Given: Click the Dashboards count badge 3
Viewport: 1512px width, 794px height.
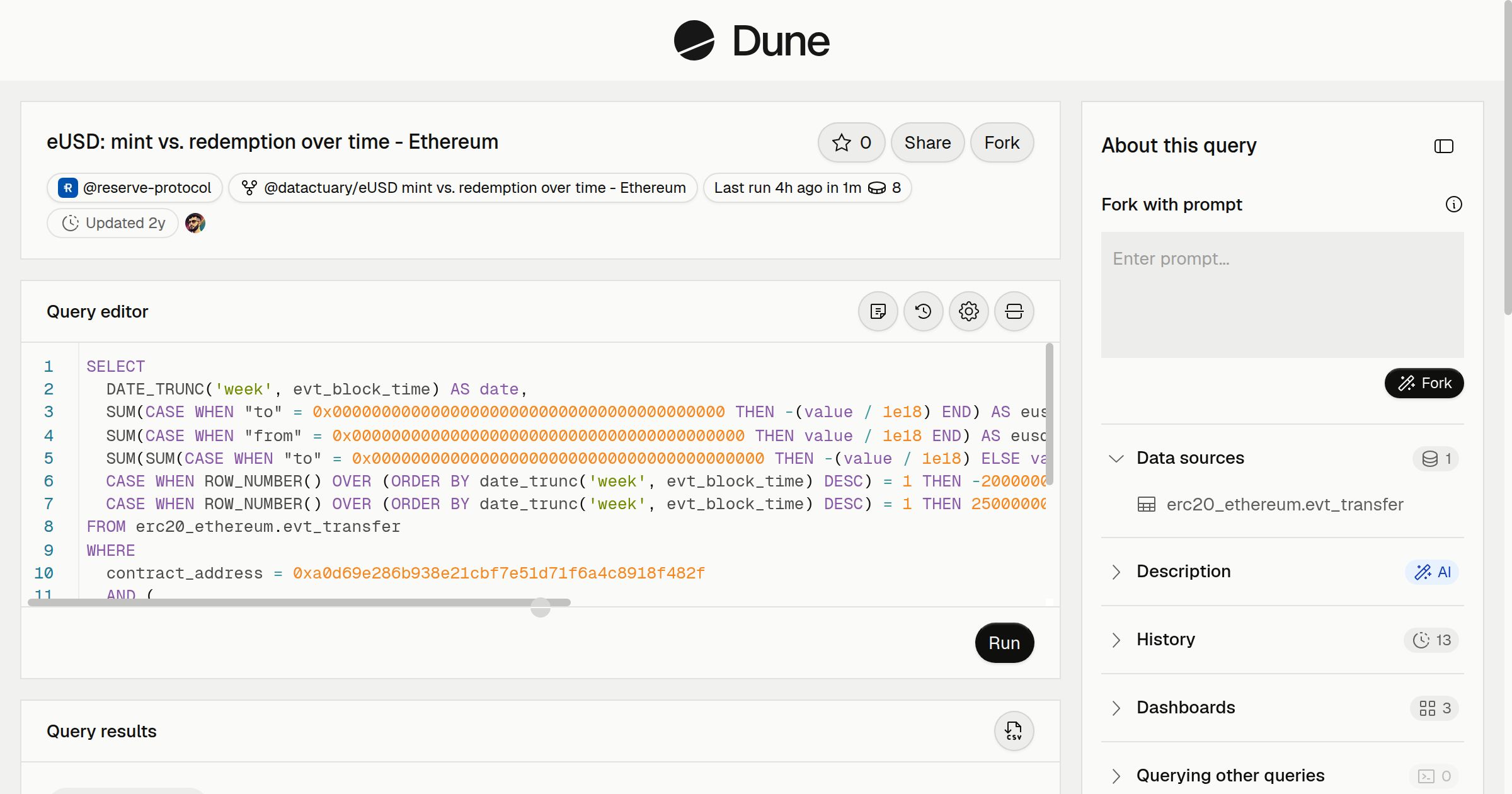Looking at the screenshot, I should point(1435,708).
